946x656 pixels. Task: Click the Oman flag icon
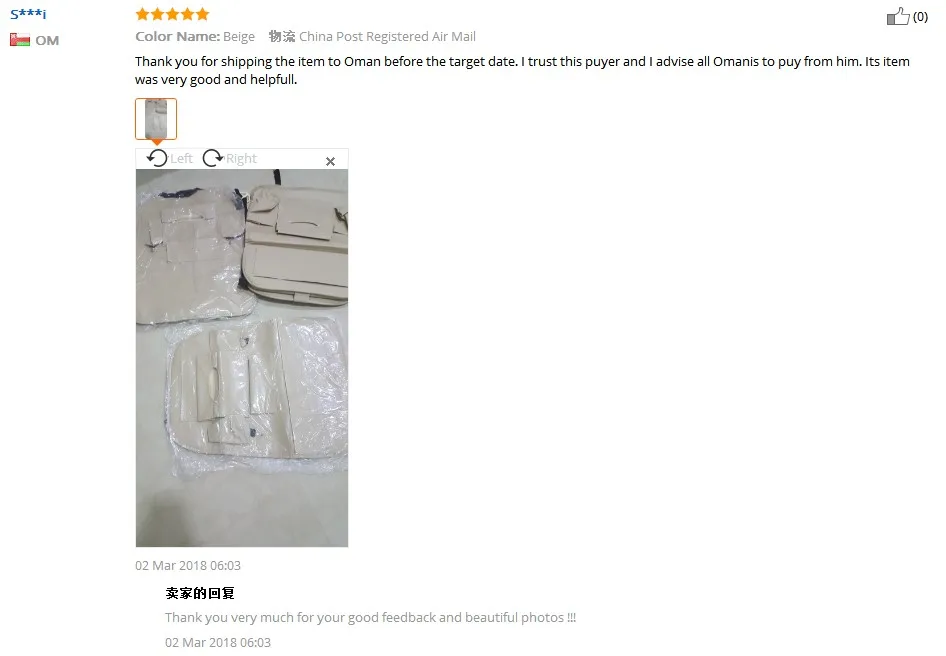[x=20, y=40]
